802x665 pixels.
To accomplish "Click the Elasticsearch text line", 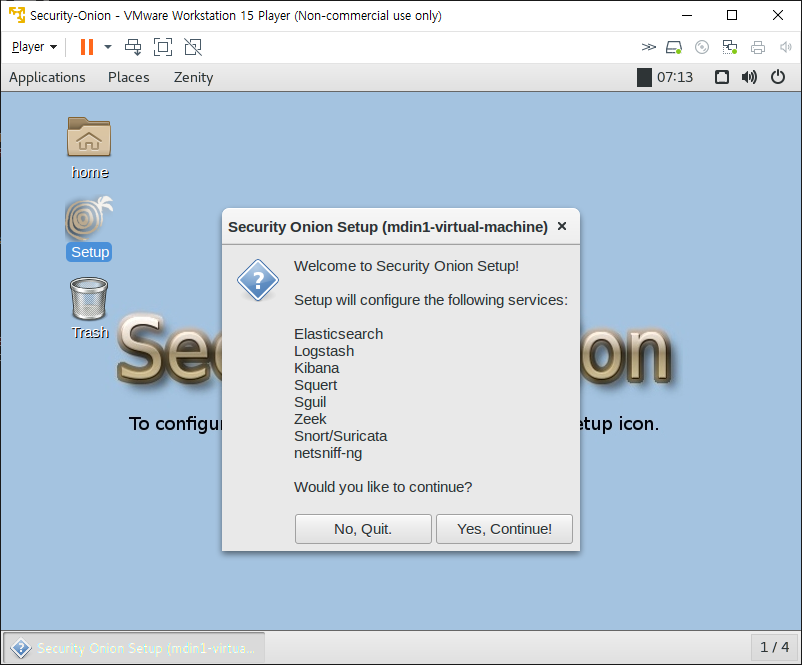I will click(339, 334).
